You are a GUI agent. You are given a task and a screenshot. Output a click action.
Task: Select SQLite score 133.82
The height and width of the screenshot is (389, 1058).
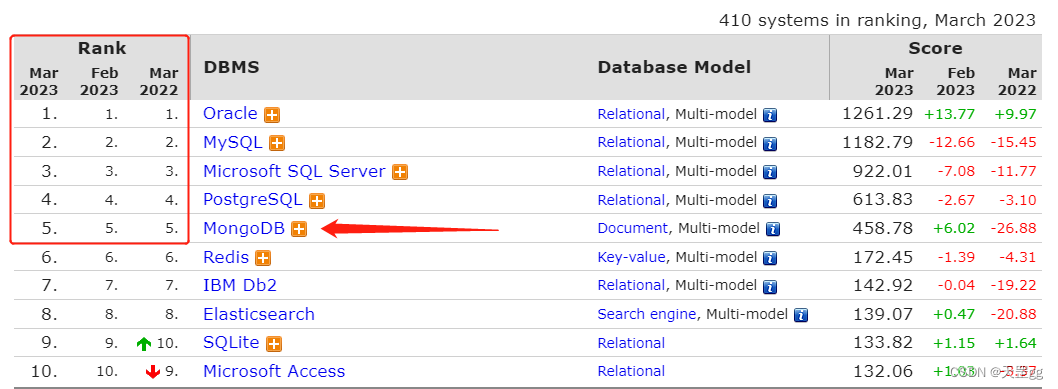coord(883,342)
